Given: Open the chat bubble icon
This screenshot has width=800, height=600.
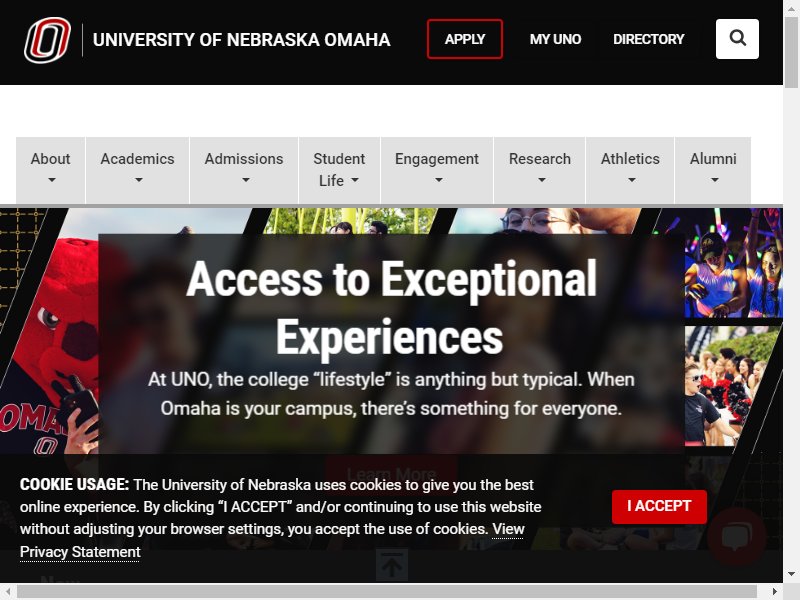Looking at the screenshot, I should pos(736,537).
